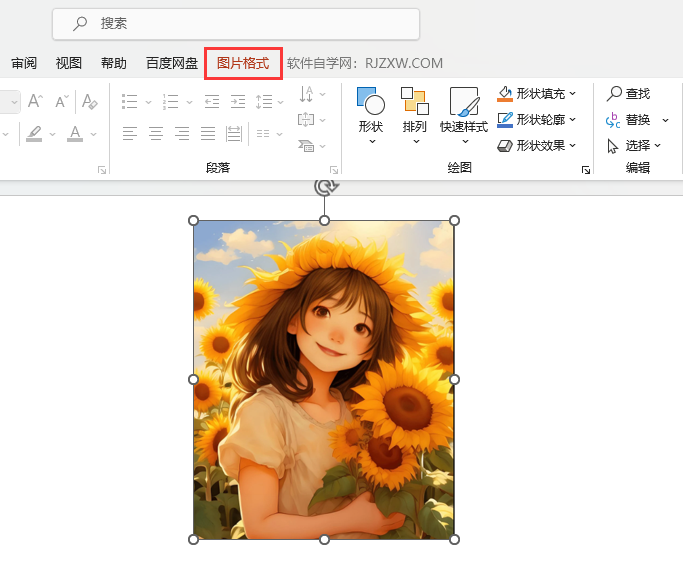Increase font size with the A^ icon

pyautogui.click(x=35, y=101)
